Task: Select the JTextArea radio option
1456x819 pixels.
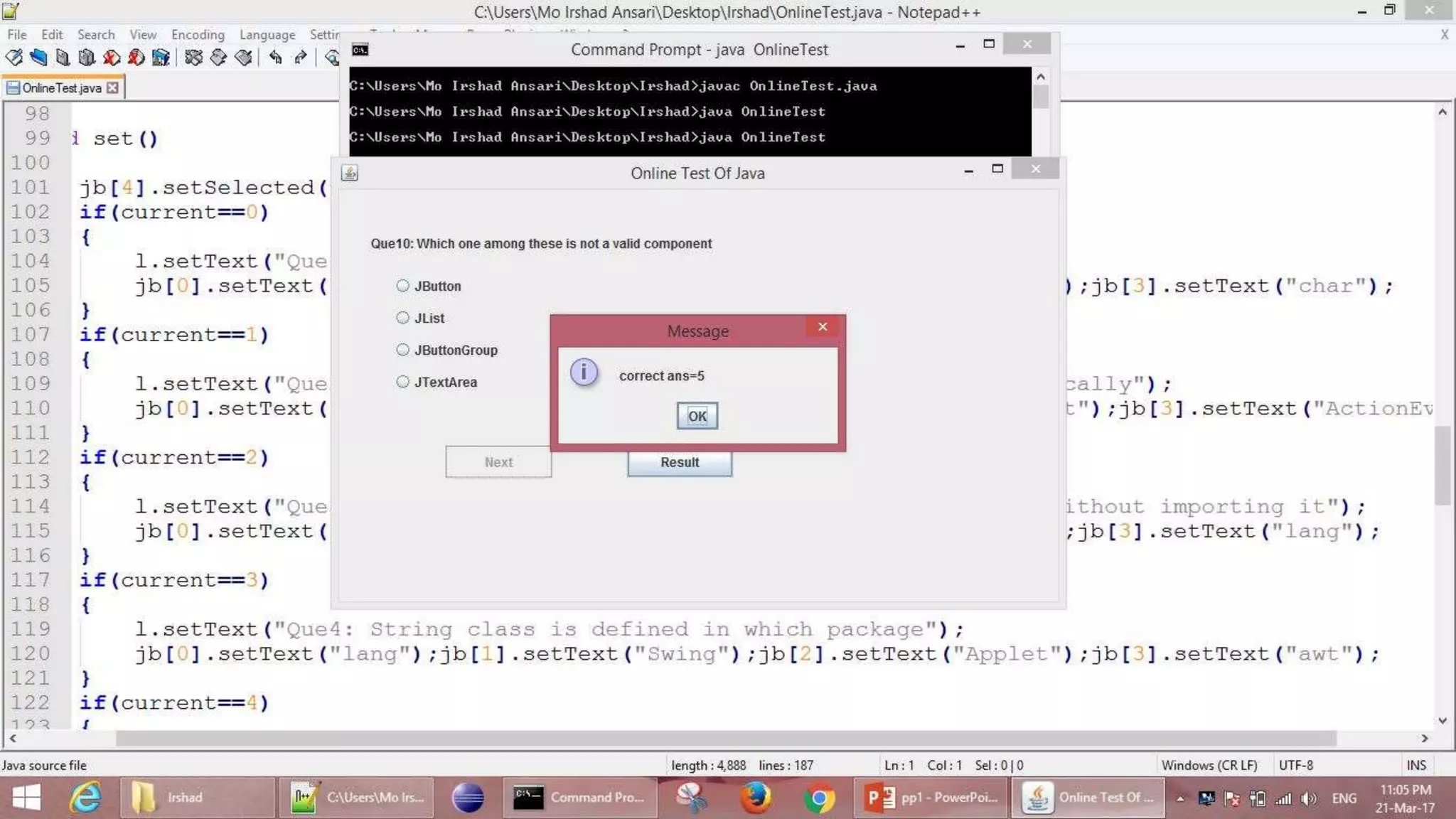Action: [403, 382]
